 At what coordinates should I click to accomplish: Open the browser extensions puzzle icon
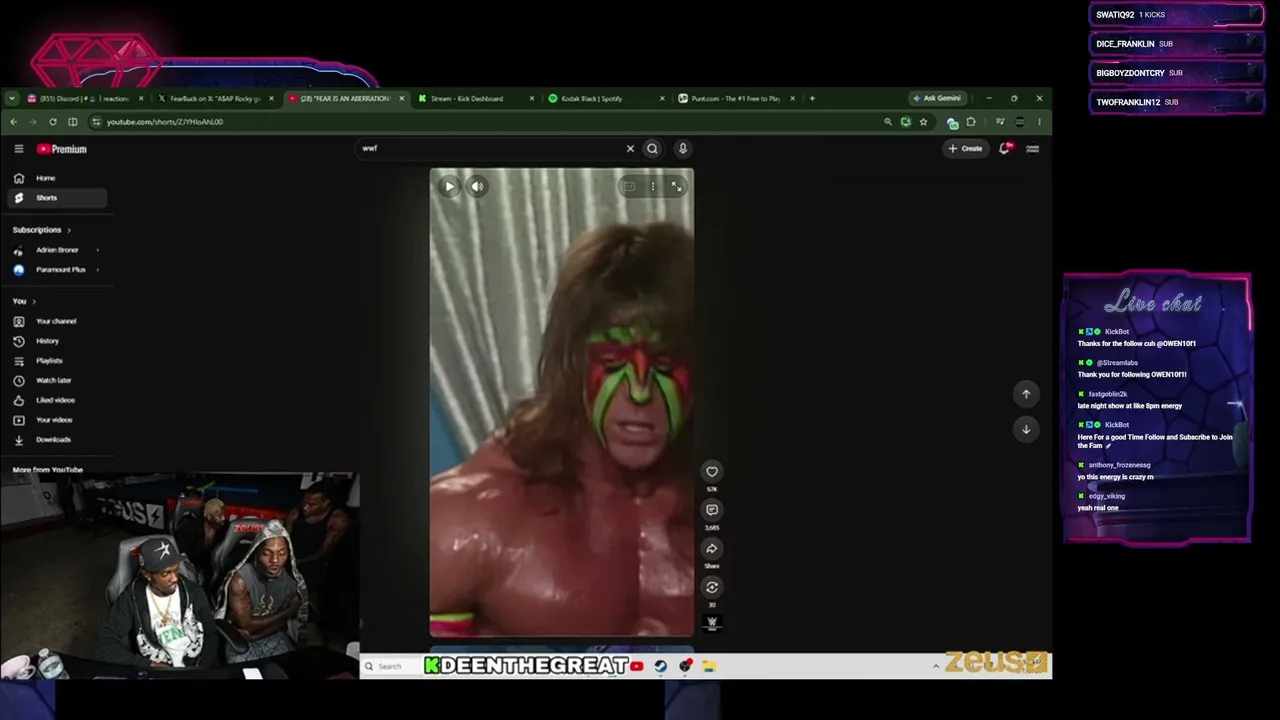[x=971, y=122]
